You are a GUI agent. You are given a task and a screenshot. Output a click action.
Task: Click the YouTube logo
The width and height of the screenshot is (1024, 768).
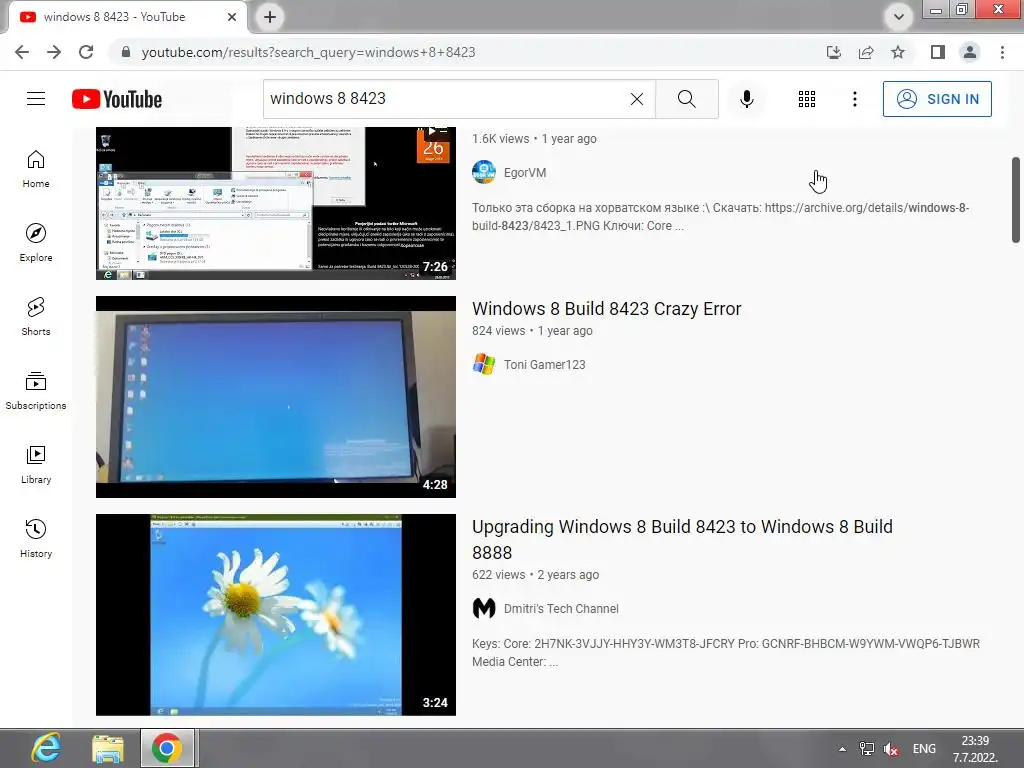click(x=117, y=99)
